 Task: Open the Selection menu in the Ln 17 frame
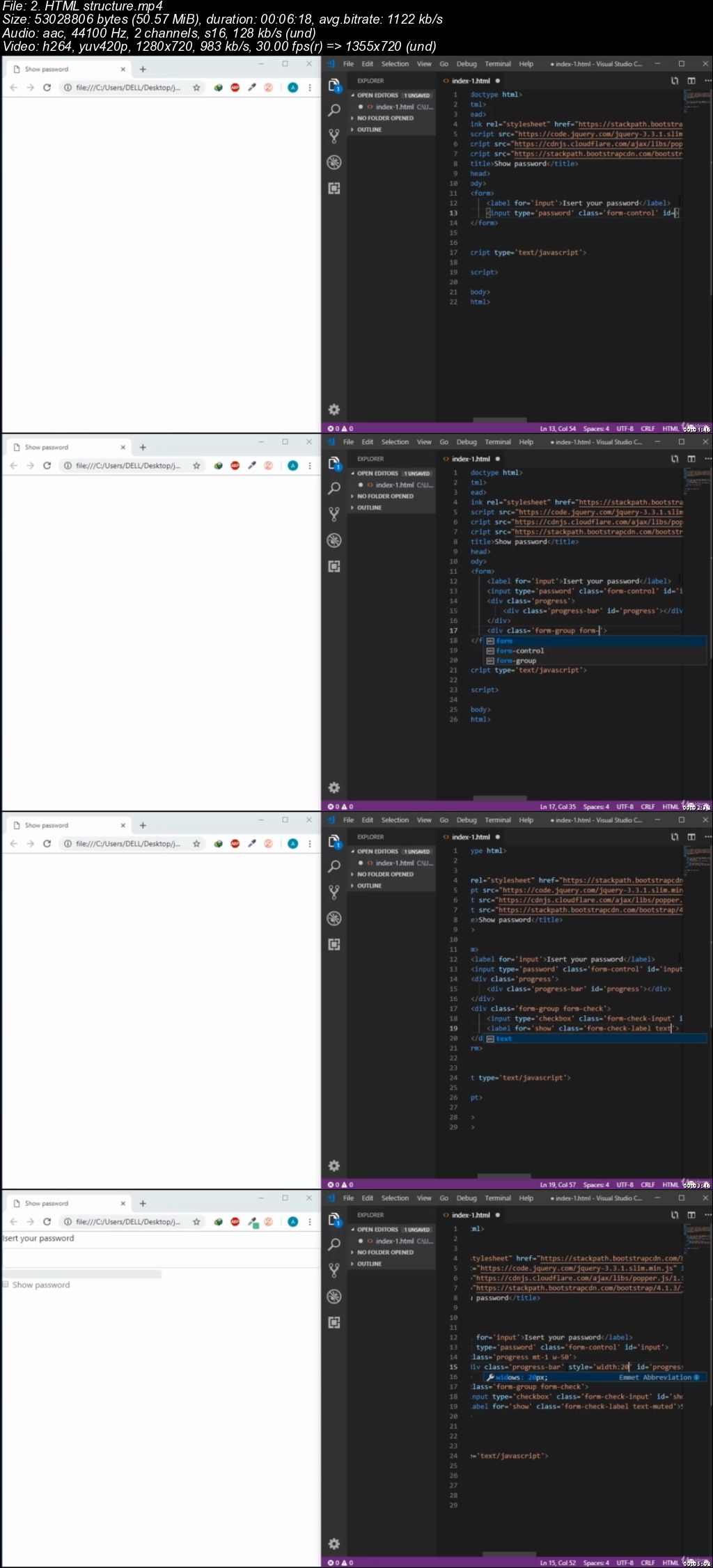point(395,442)
